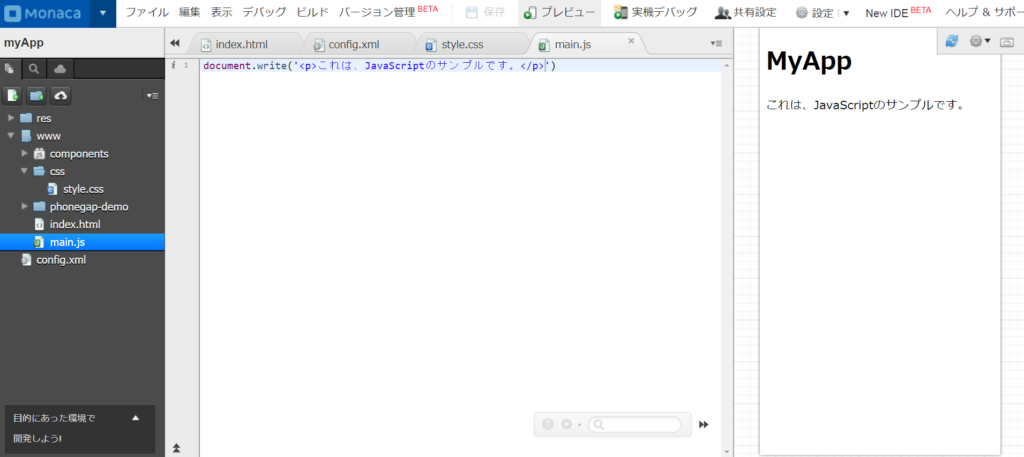Viewport: 1024px width, 457px height.
Task: Open the ファイル menu
Action: 146,13
